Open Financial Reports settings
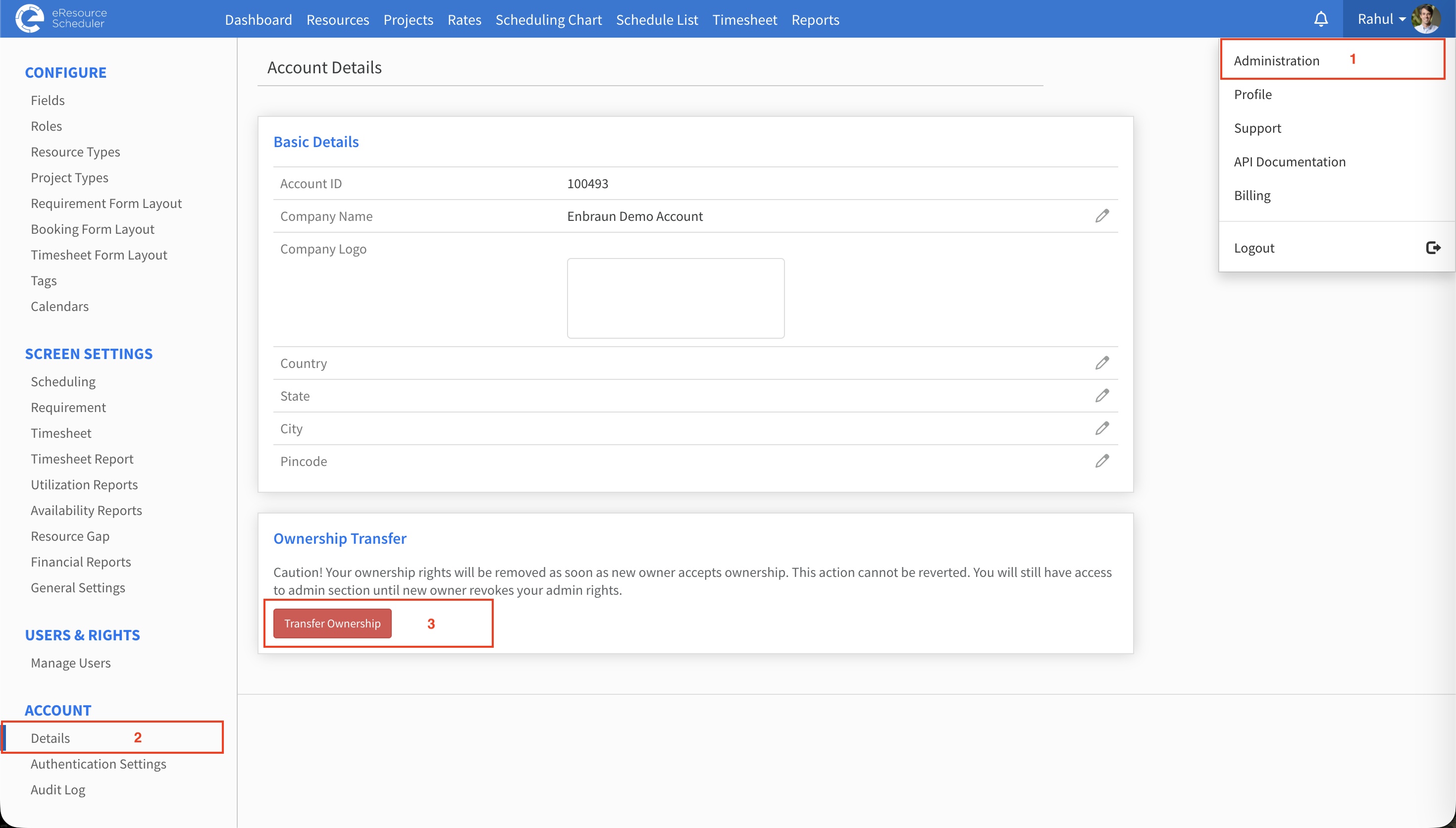Viewport: 1456px width, 828px height. (x=81, y=562)
